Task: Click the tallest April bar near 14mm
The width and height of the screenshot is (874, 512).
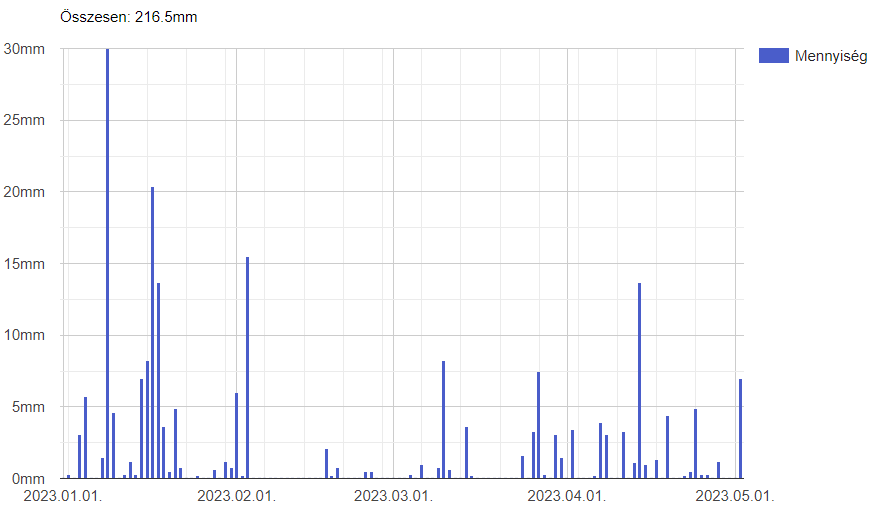Action: pyautogui.click(x=640, y=380)
